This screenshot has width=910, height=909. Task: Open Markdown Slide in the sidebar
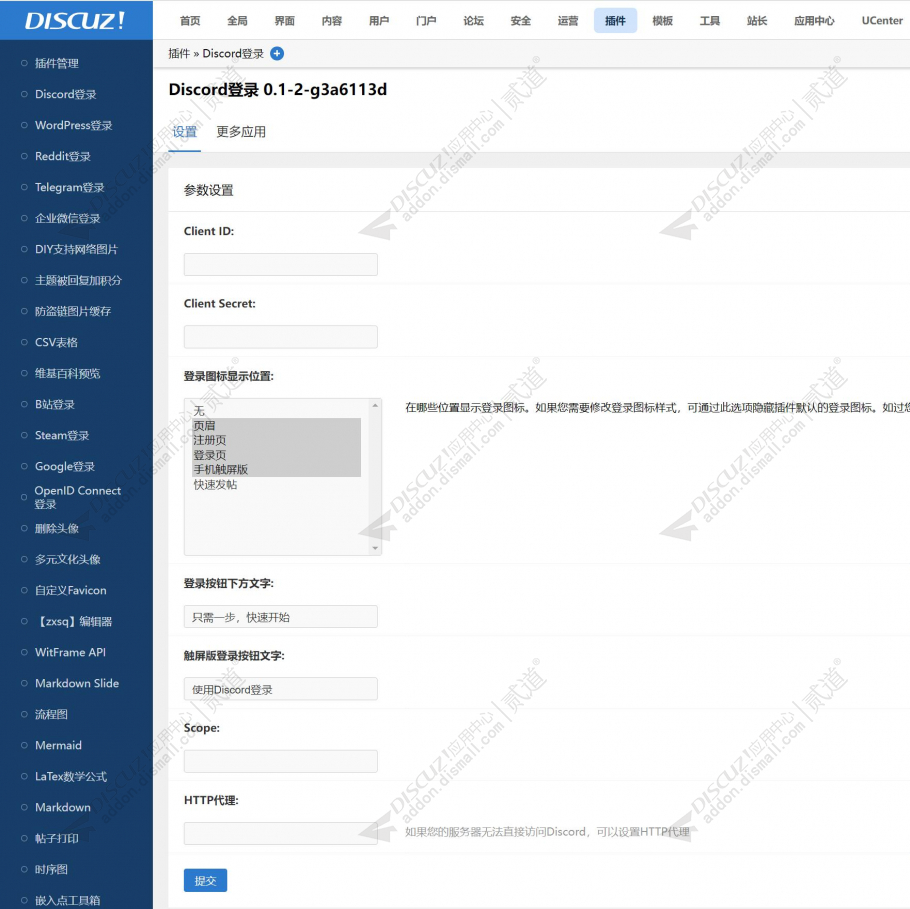coord(77,683)
